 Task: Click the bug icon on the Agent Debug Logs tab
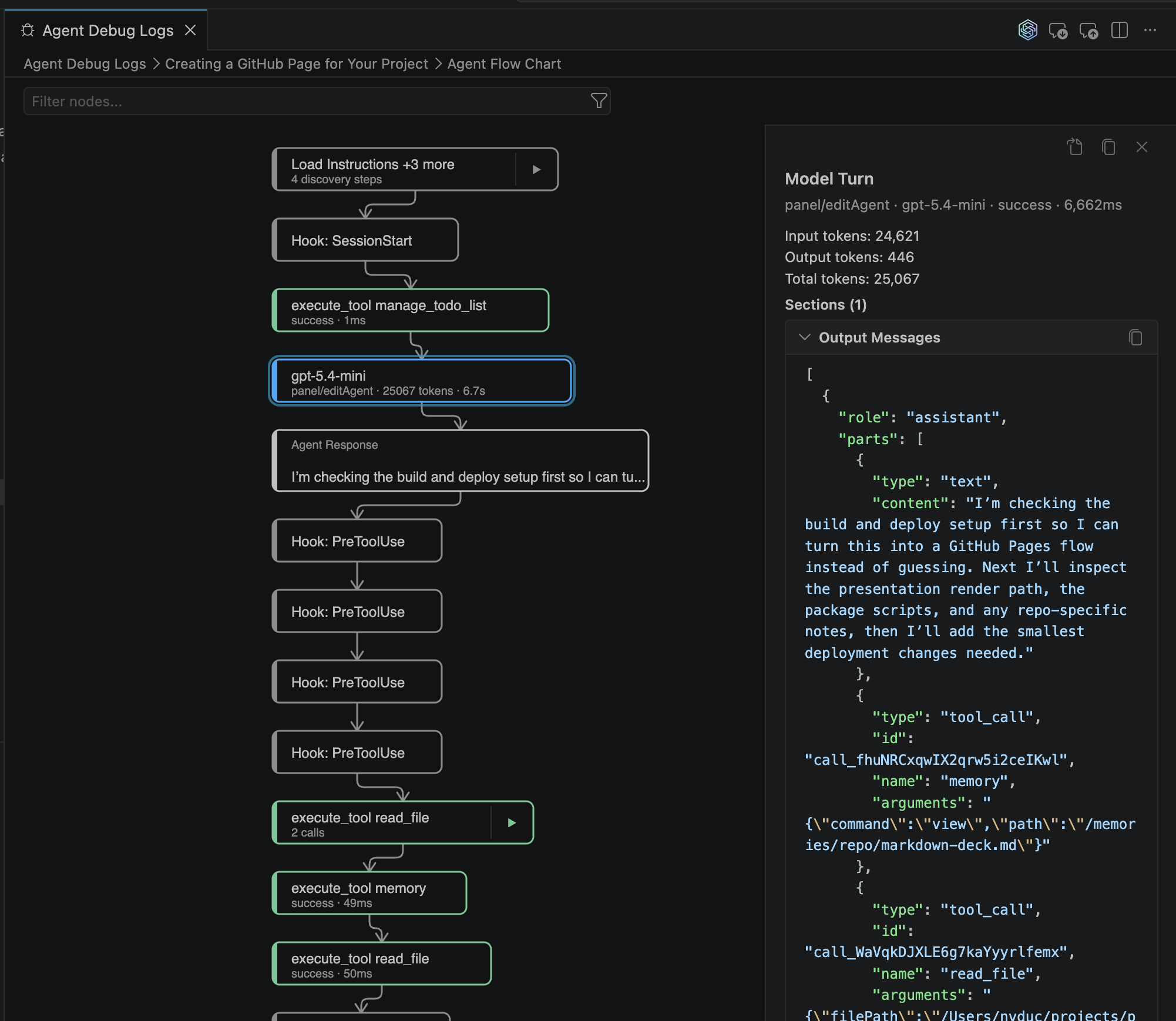27,30
